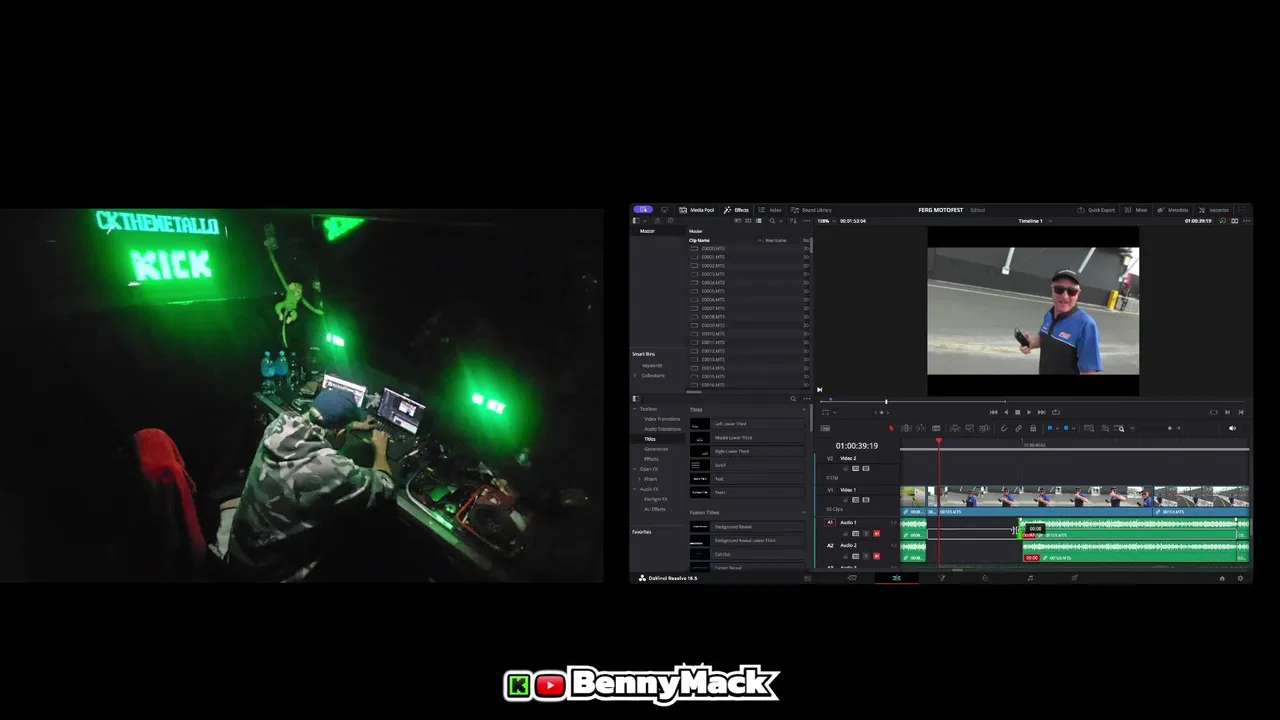Click the Quick Export button
1280x720 pixels.
coord(1096,210)
